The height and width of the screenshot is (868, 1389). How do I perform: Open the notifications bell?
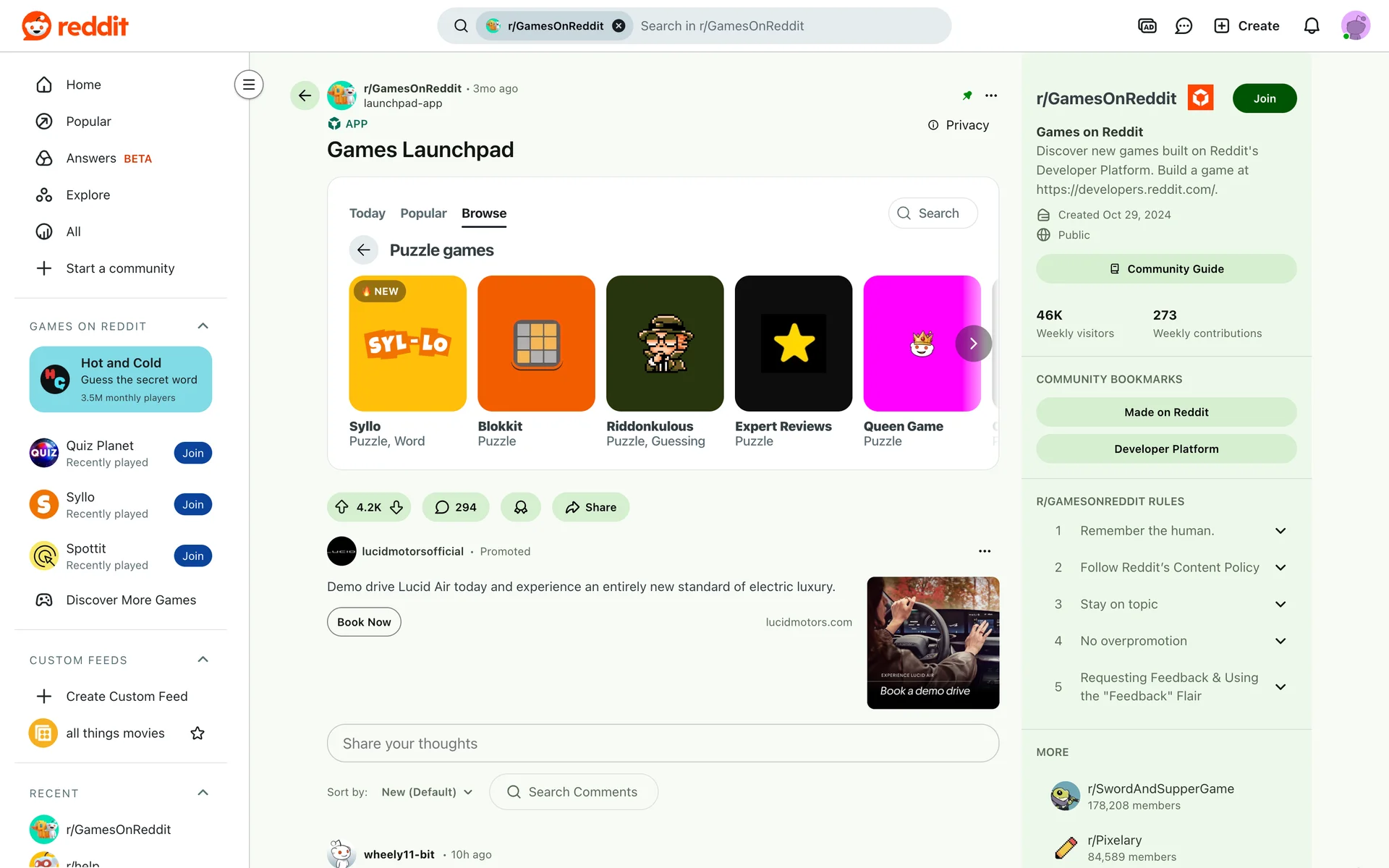1311,26
